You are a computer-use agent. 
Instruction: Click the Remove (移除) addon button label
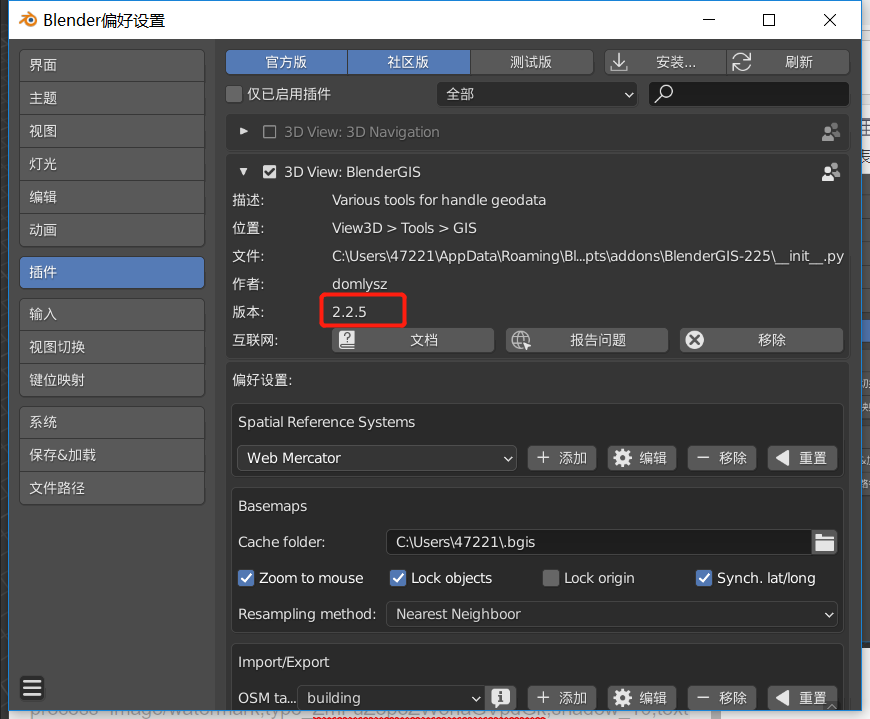[772, 340]
